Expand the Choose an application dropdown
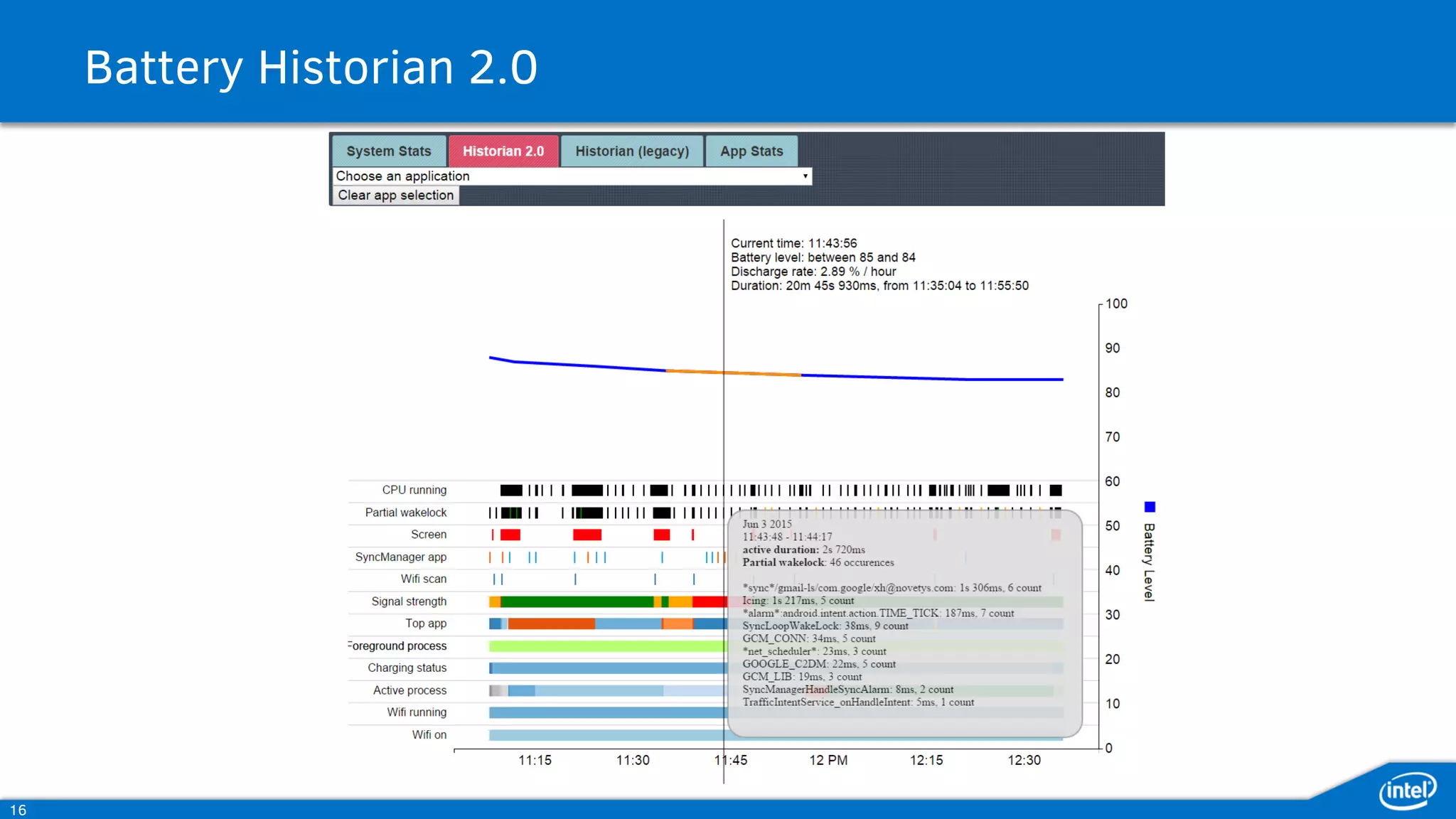The width and height of the screenshot is (1456, 819). pyautogui.click(x=572, y=176)
